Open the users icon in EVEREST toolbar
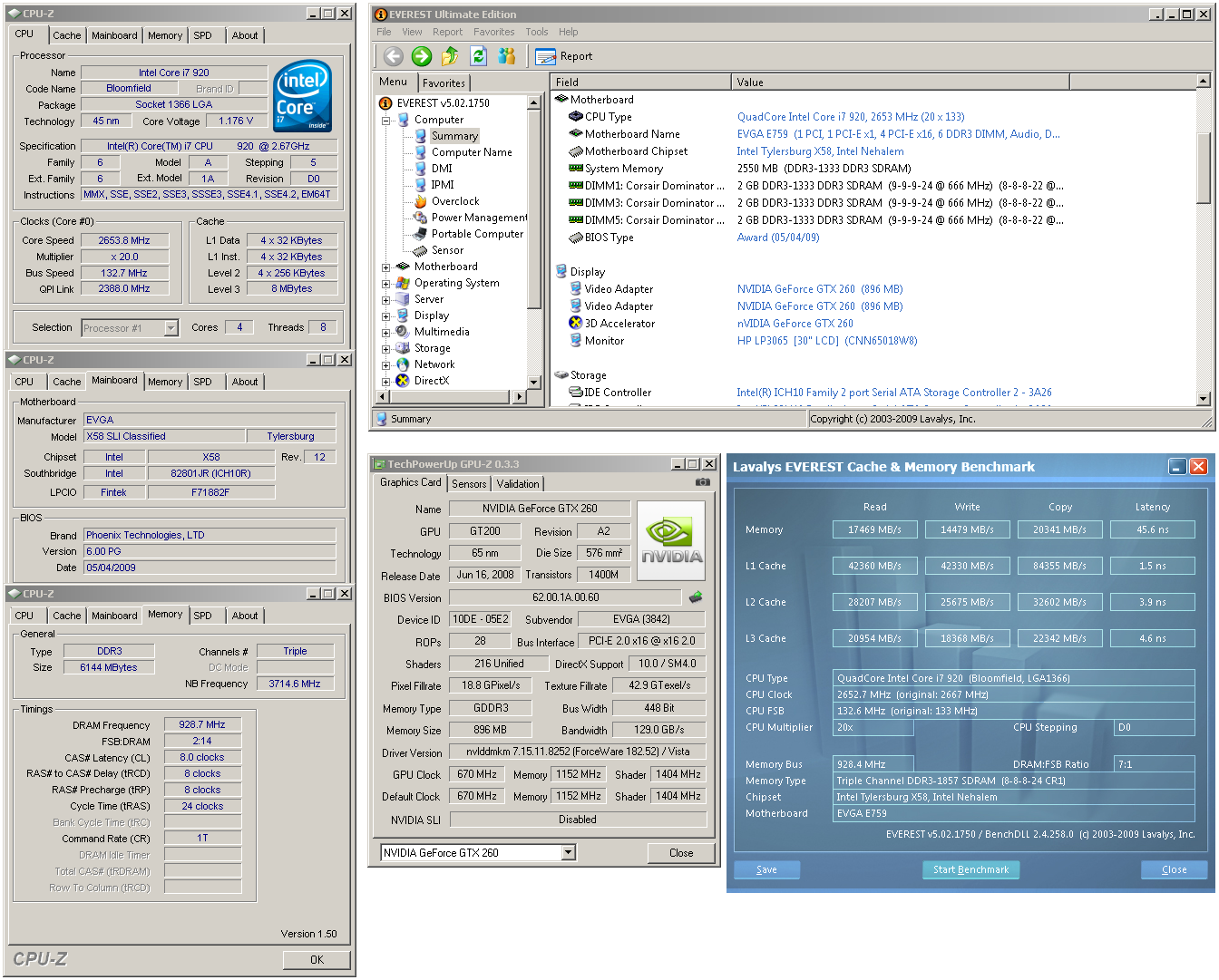This screenshot has height=980, width=1219. pyautogui.click(x=506, y=56)
